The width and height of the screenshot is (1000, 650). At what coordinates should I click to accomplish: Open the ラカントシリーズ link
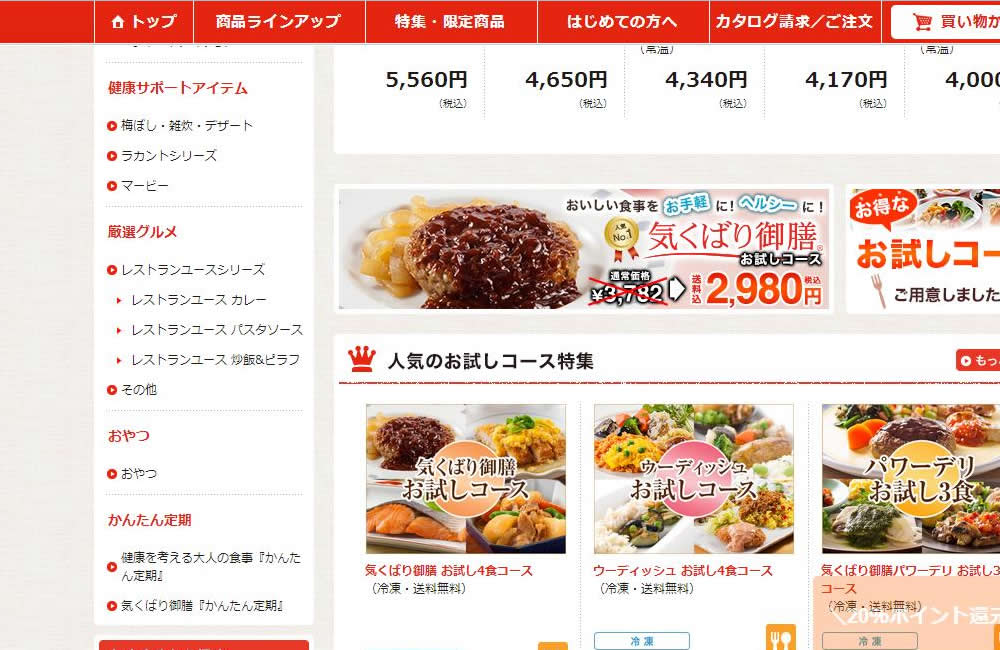[169, 156]
